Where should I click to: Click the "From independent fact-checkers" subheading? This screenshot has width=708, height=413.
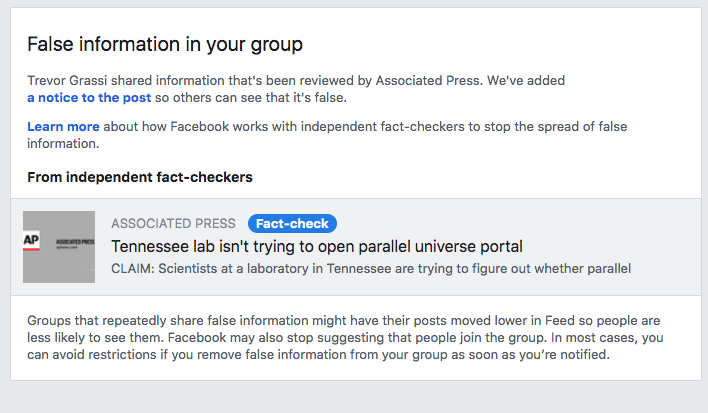pyautogui.click(x=140, y=177)
